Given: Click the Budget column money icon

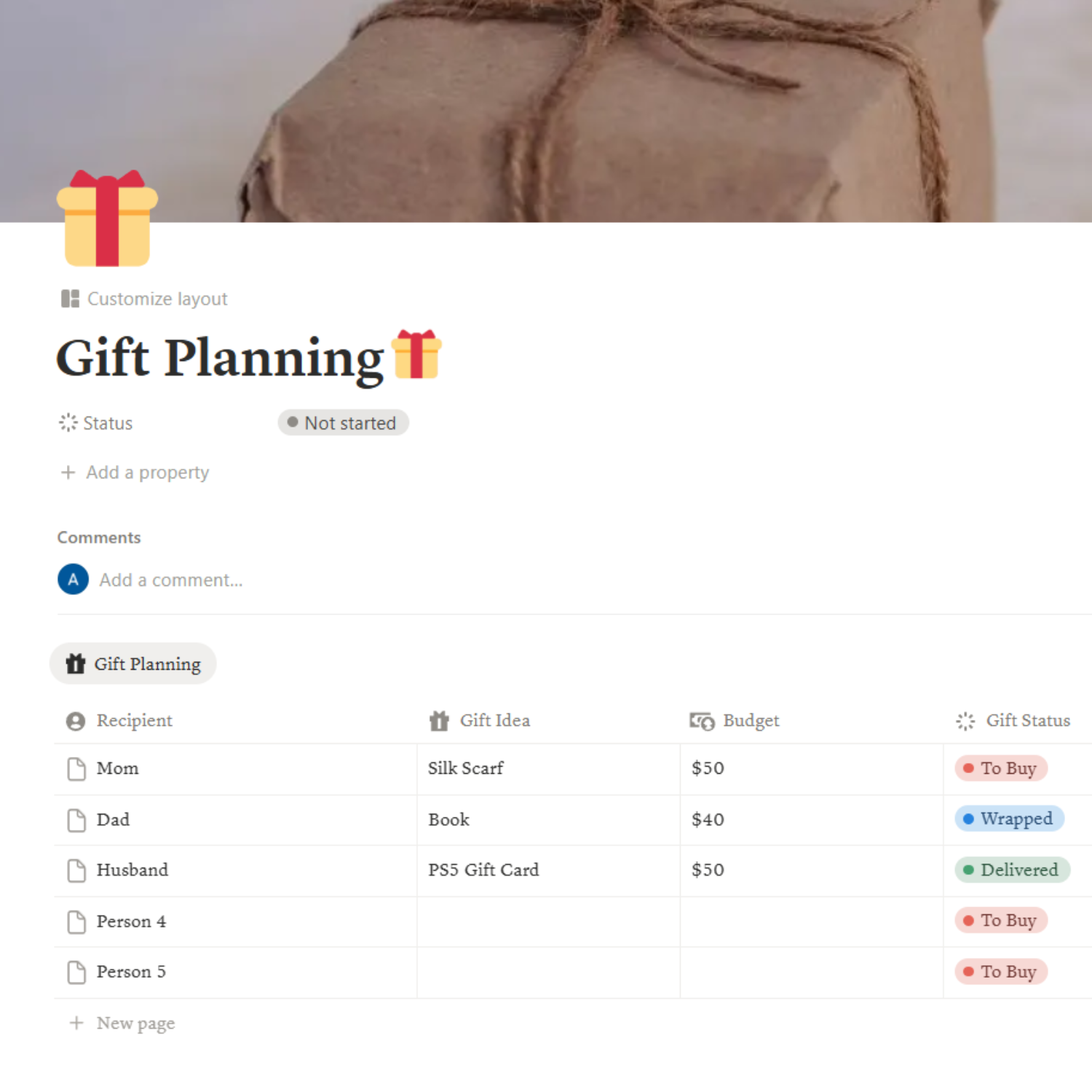Looking at the screenshot, I should pyautogui.click(x=702, y=721).
